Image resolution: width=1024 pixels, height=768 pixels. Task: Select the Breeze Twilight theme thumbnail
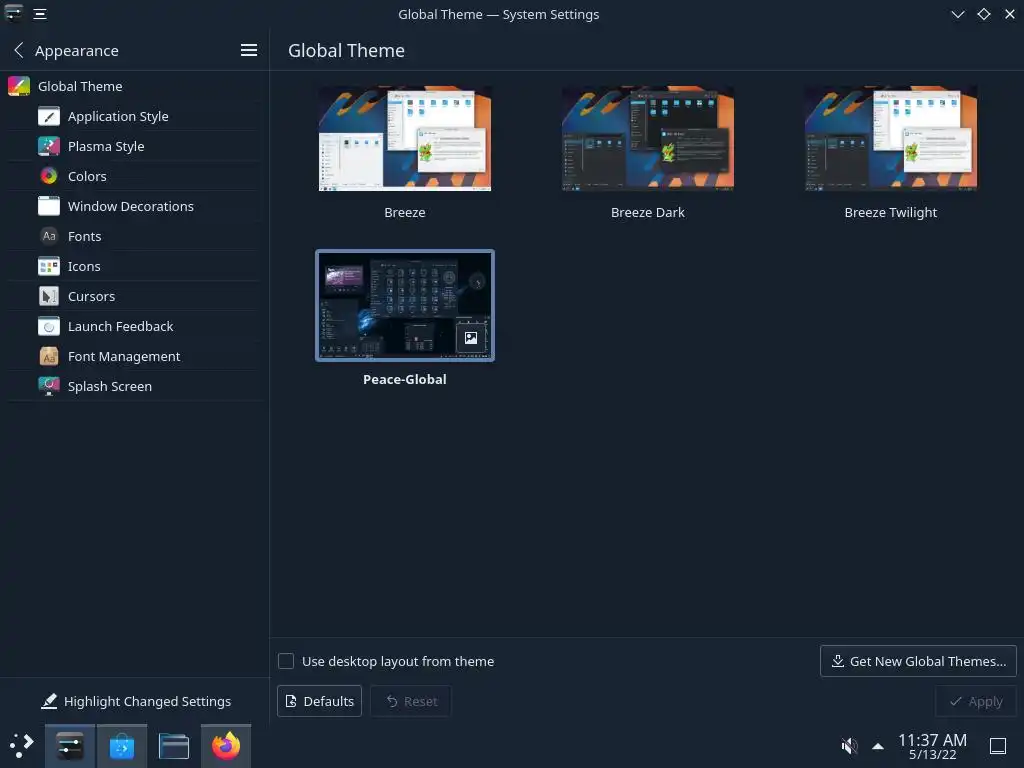891,138
